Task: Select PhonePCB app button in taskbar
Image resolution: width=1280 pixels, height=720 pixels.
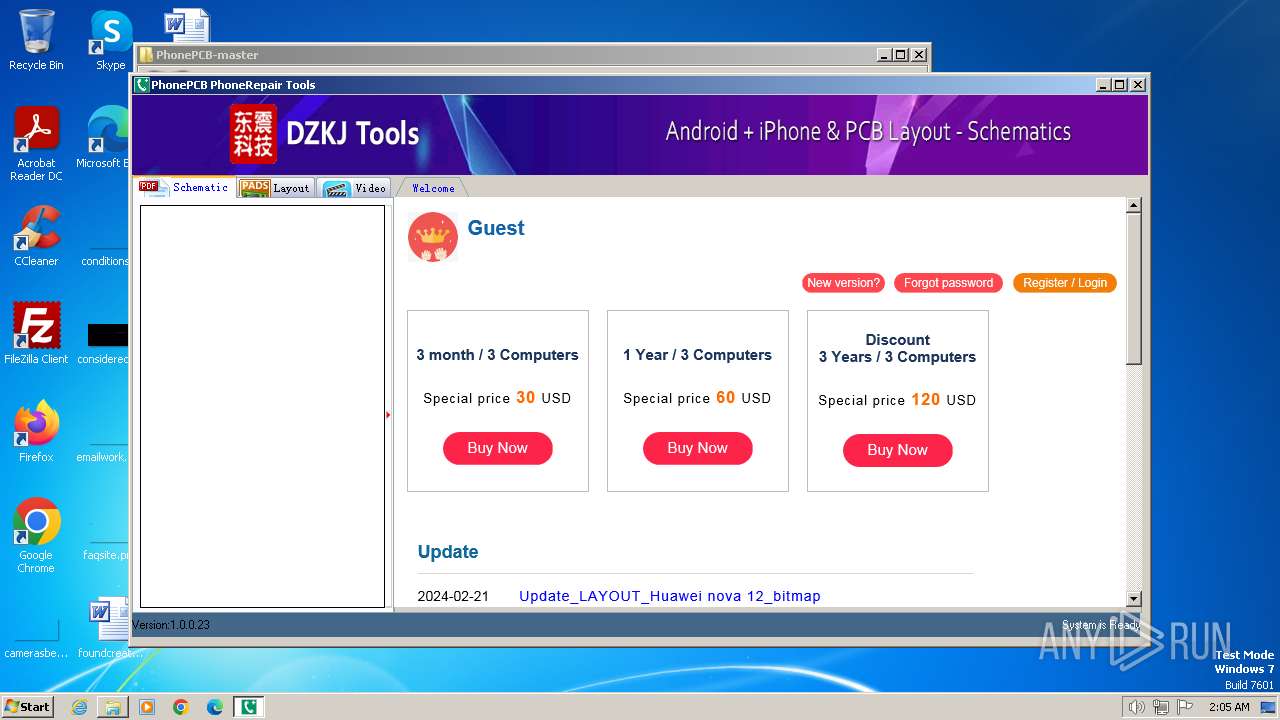Action: pos(249,707)
